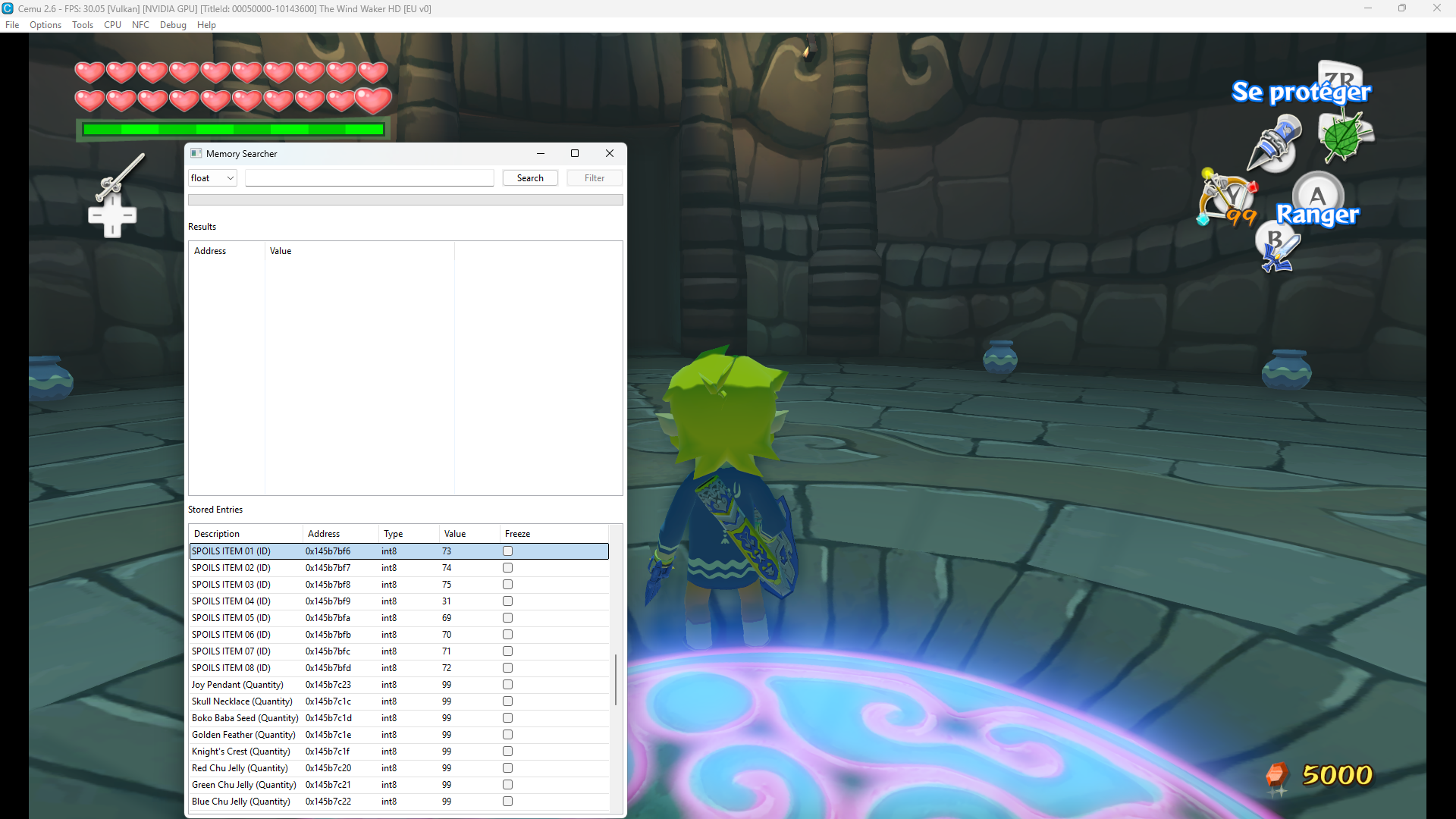The width and height of the screenshot is (1456, 819).
Task: Click the Description column header
Action: tap(246, 534)
